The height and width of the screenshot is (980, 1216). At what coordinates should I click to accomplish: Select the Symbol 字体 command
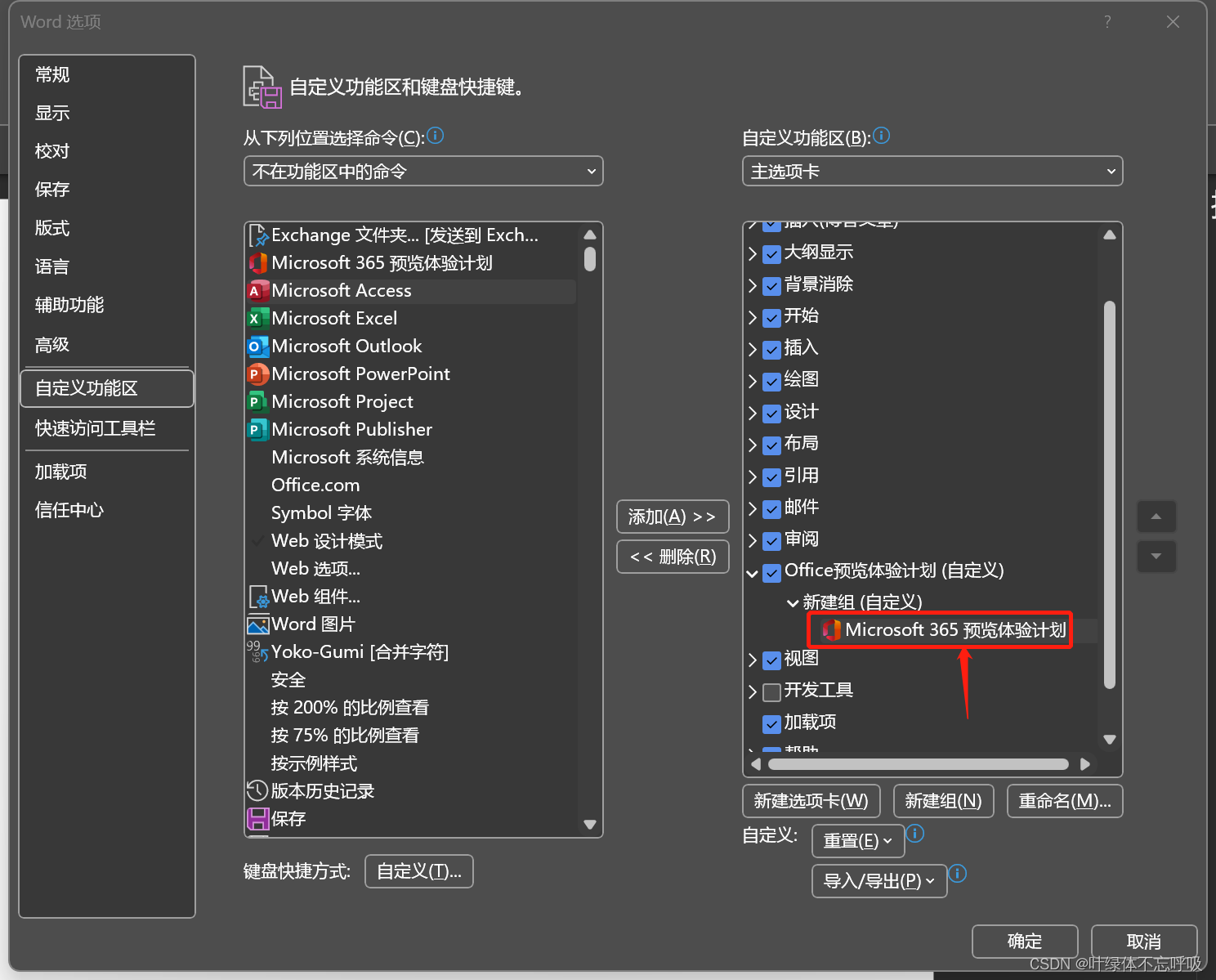pos(321,513)
